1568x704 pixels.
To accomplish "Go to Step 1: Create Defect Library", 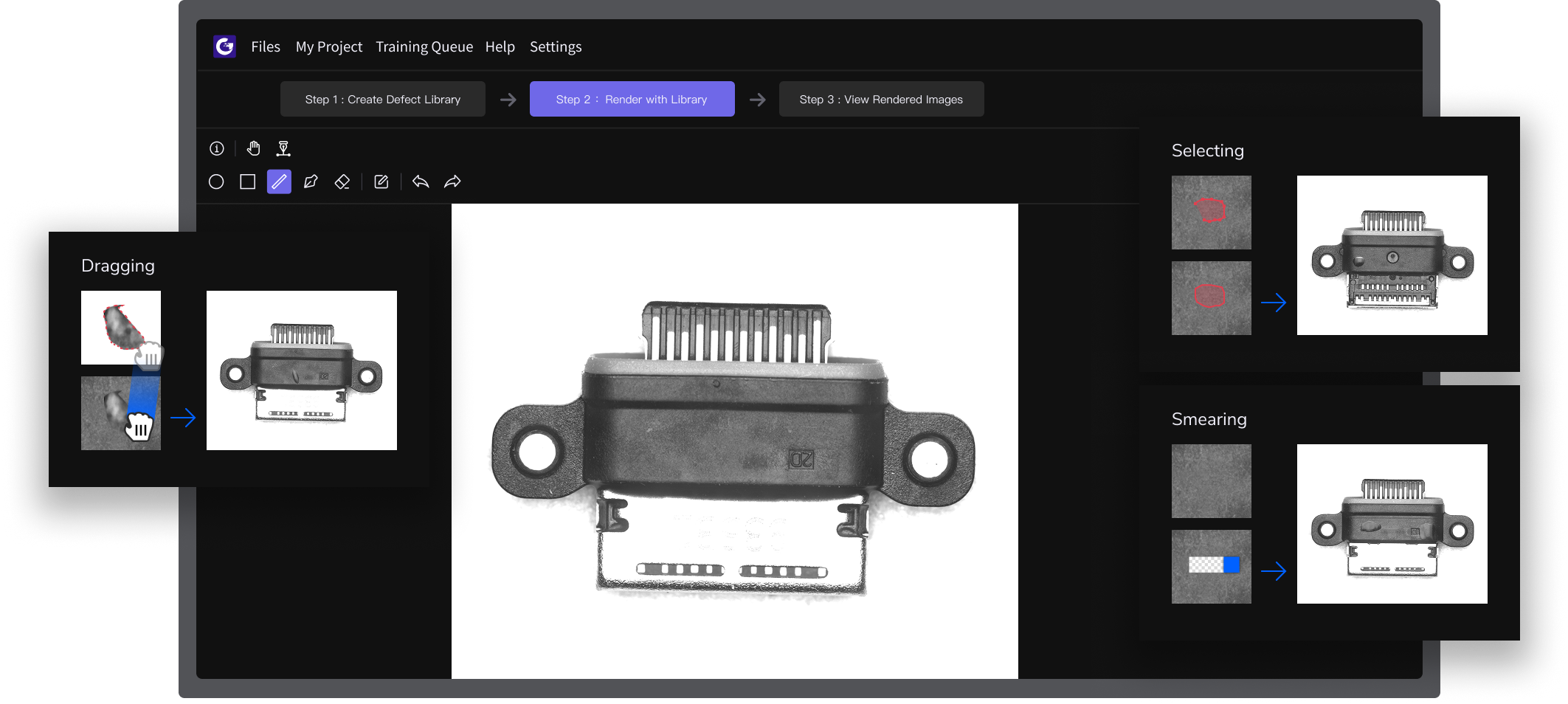I will click(x=383, y=99).
